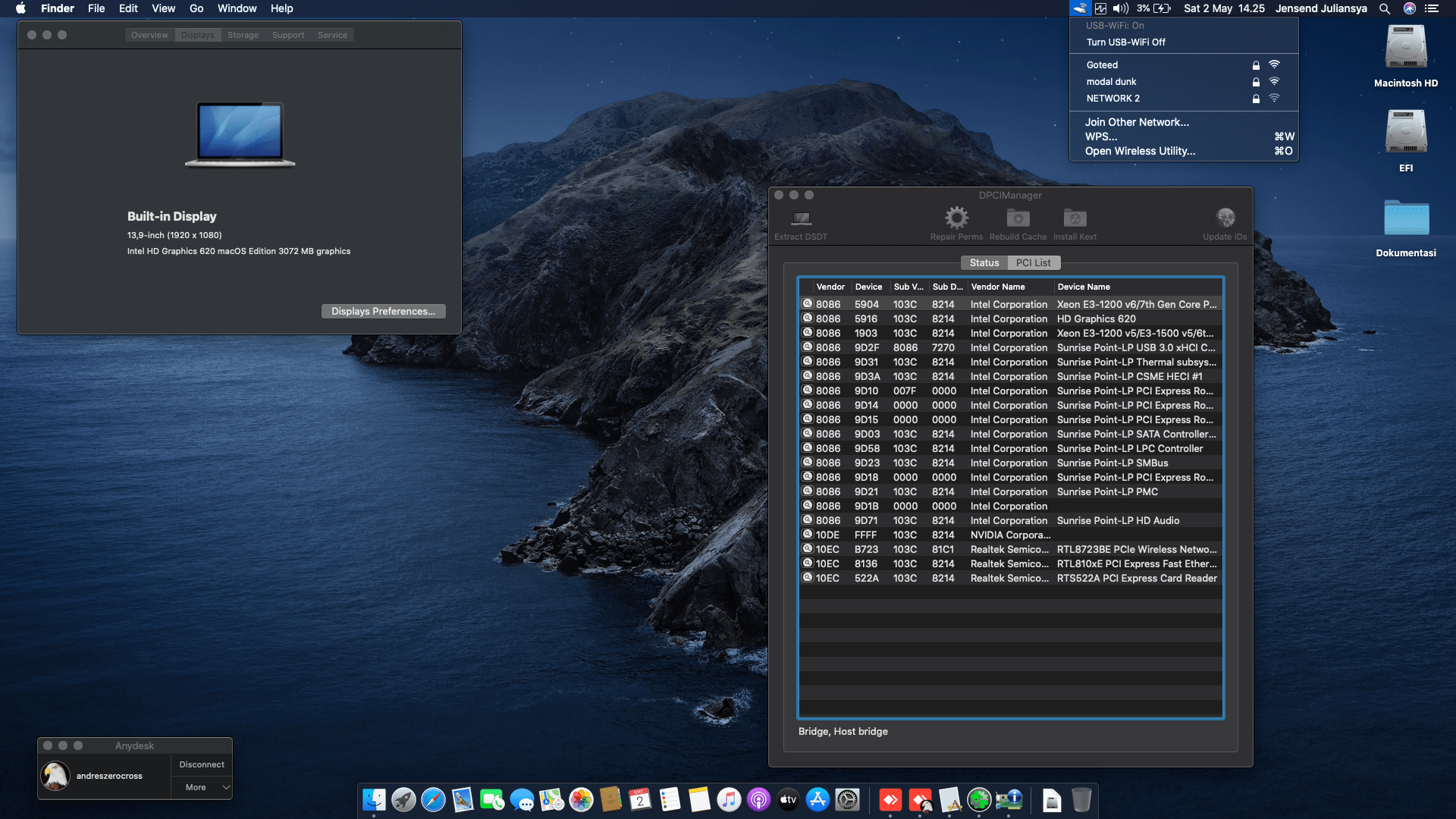The width and height of the screenshot is (1456, 819).
Task: Open the File menu
Action: point(96,8)
